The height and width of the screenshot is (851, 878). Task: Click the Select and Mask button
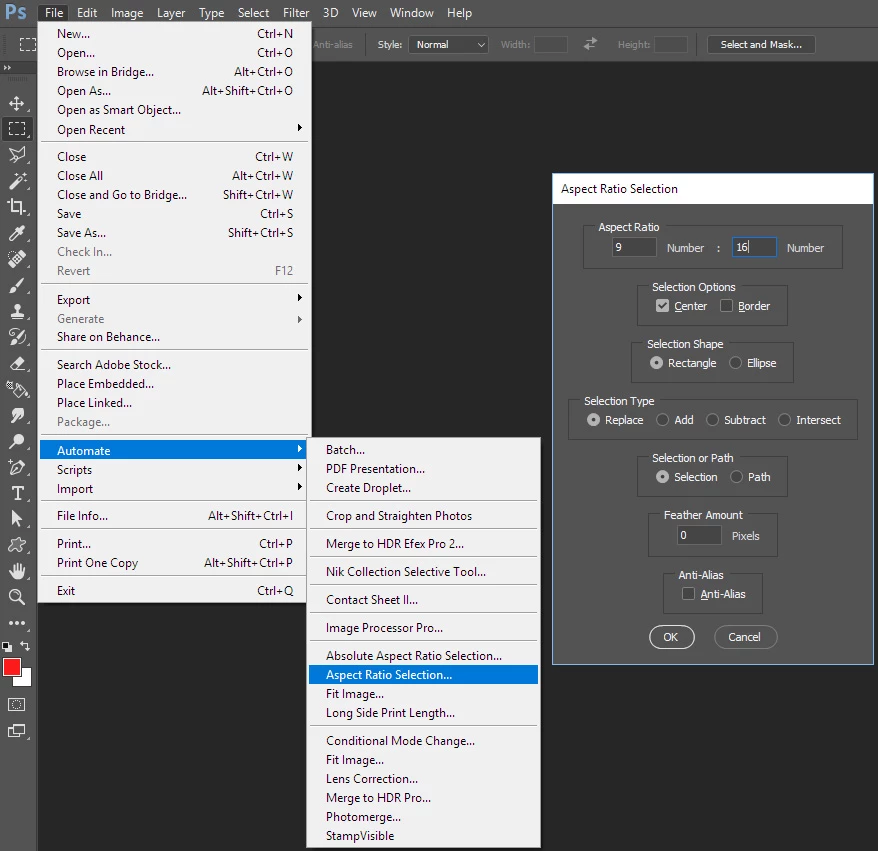click(761, 44)
